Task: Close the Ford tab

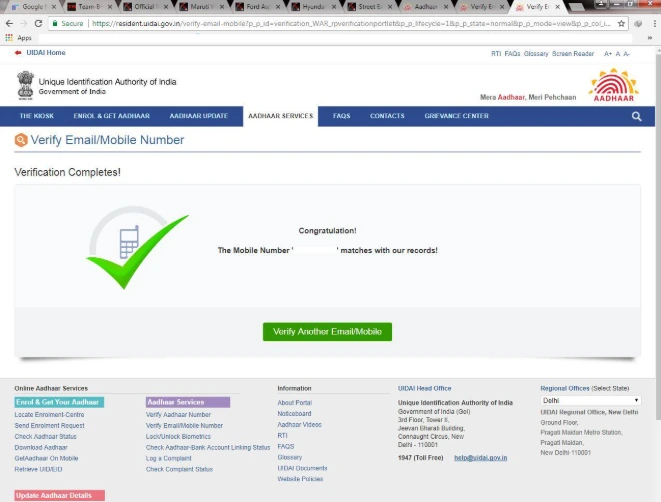Action: pyautogui.click(x=278, y=7)
